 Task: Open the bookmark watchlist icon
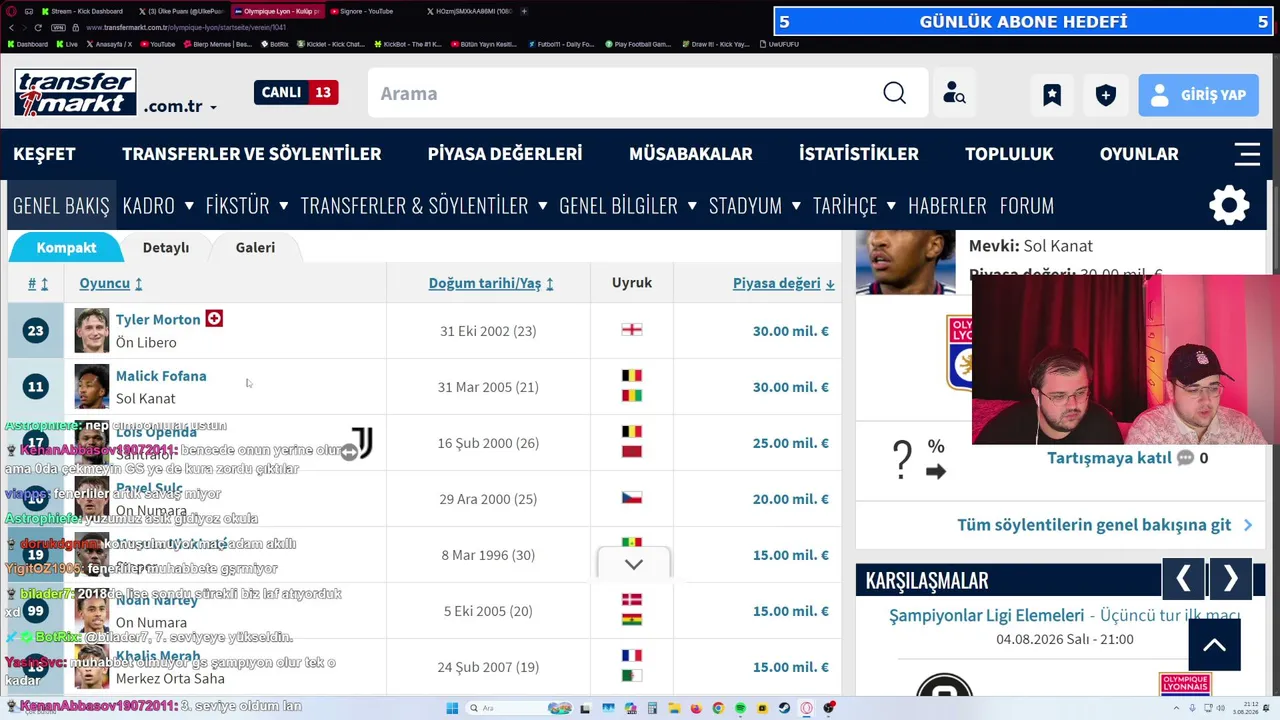click(1052, 94)
